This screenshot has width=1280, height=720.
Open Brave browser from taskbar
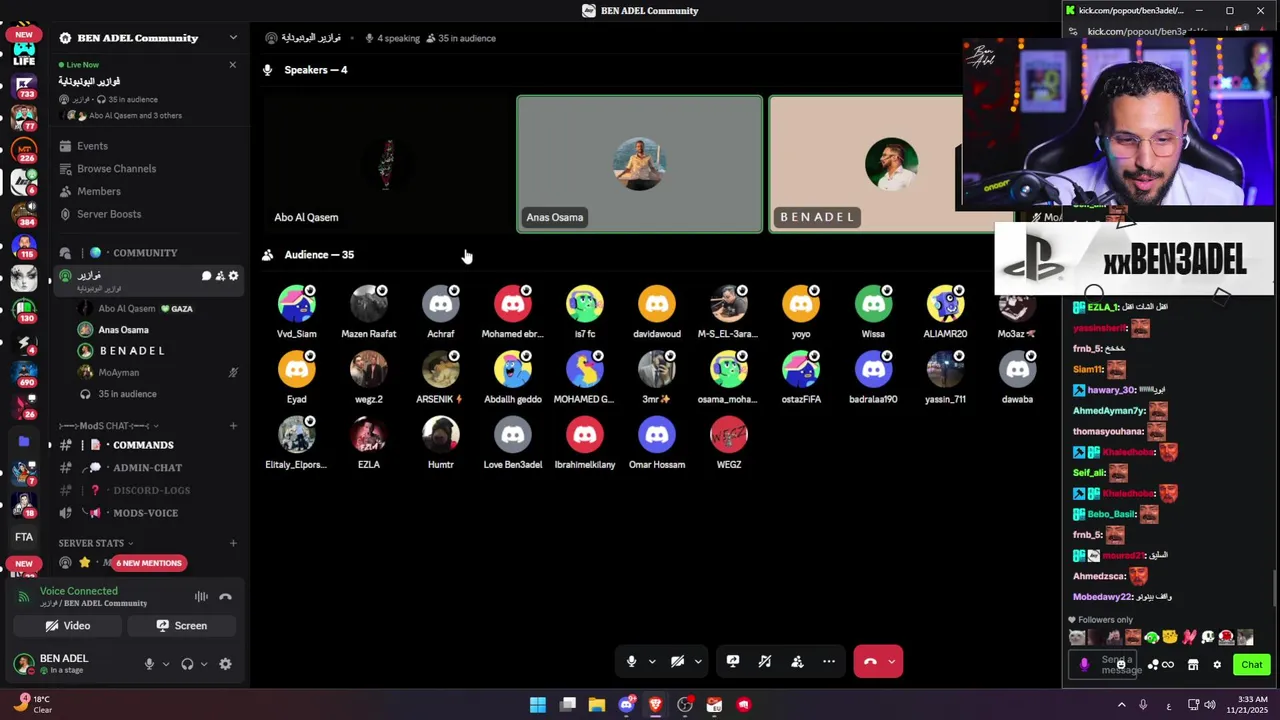pos(656,705)
